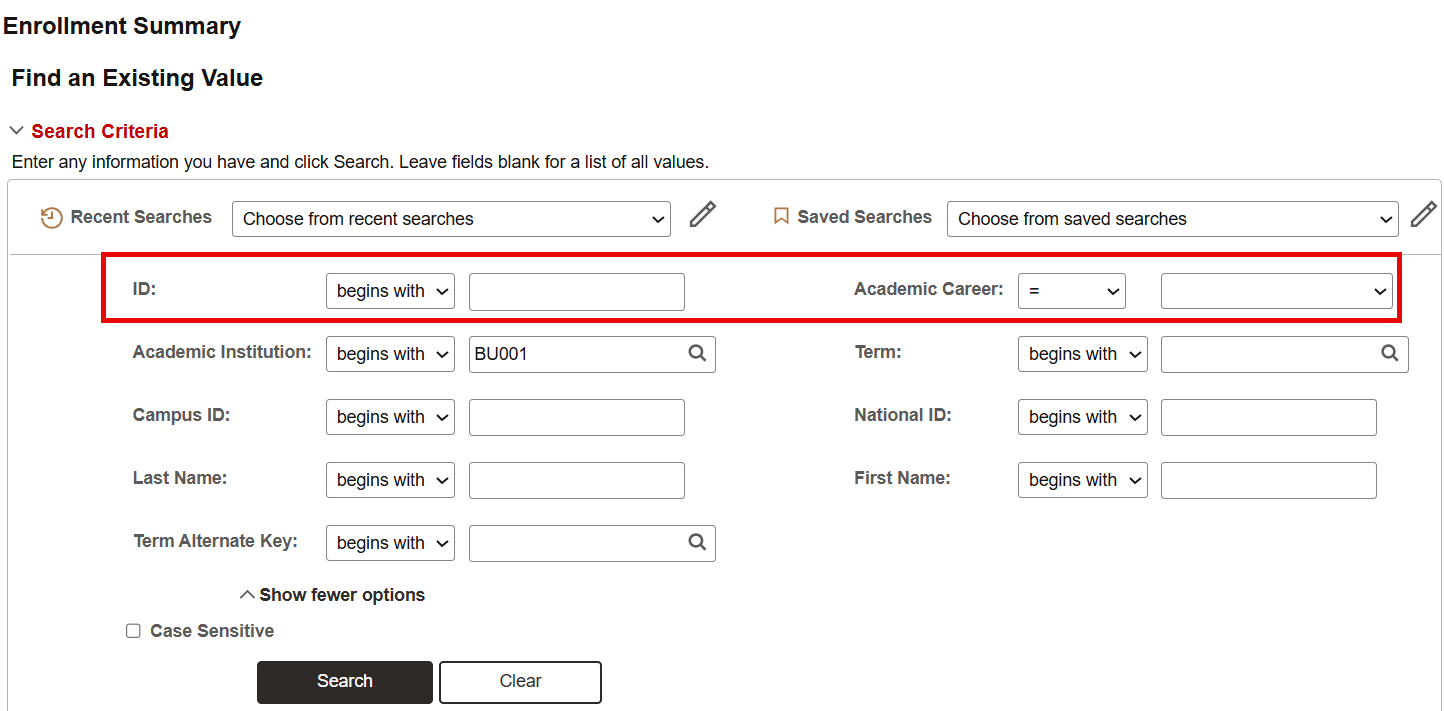This screenshot has width=1444, height=711.
Task: Focus the ID input field
Action: 577,291
